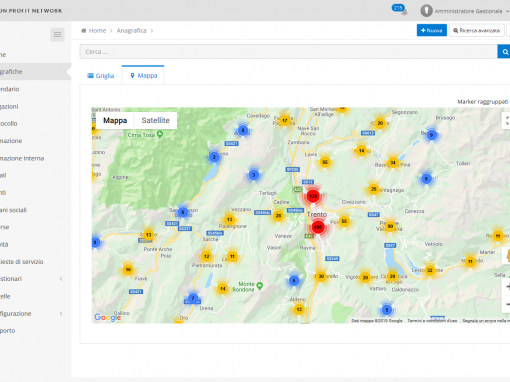Click the blue Nuova button
Viewport: 510px width, 382px height.
click(432, 30)
